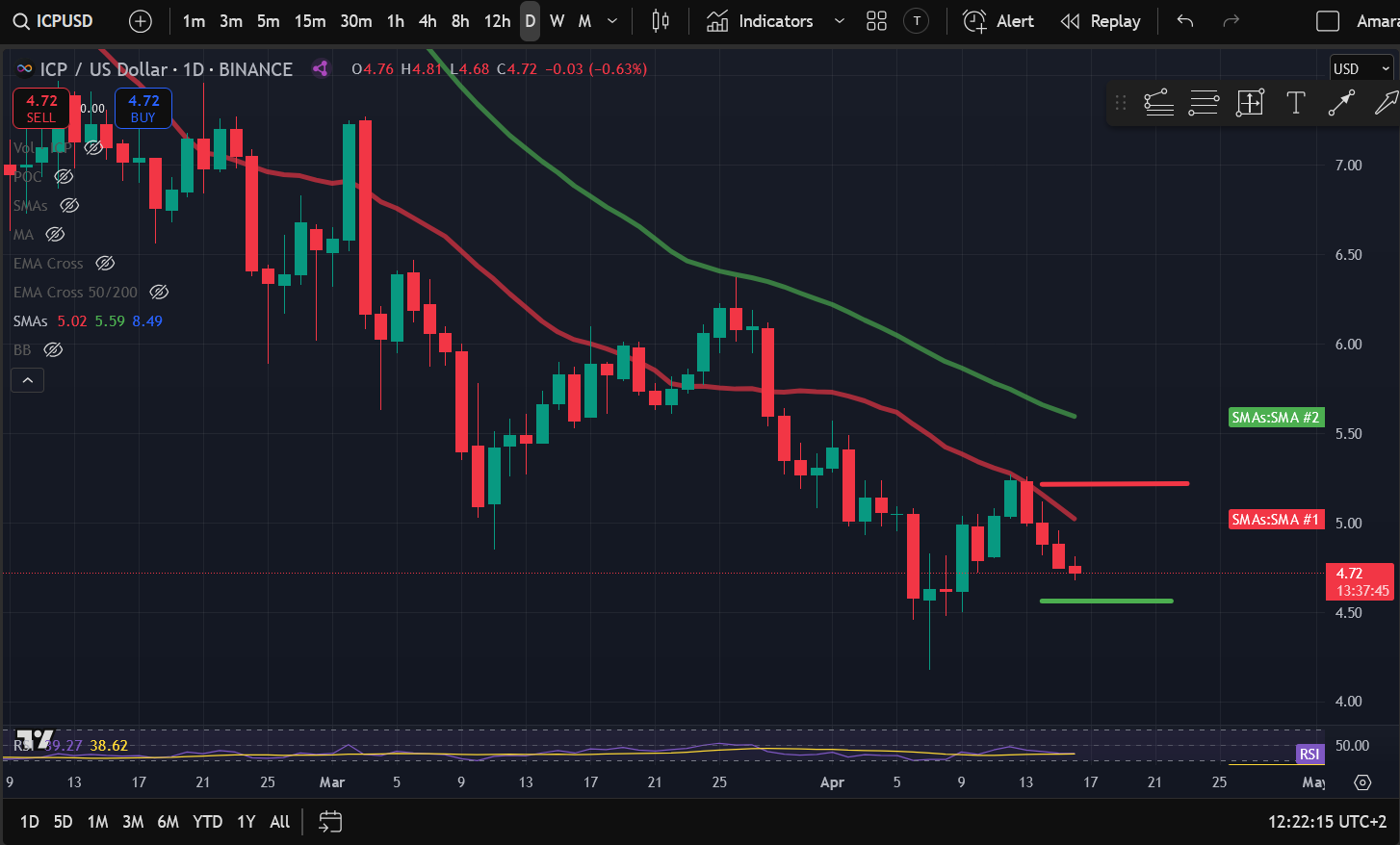The image size is (1400, 845).
Task: Show All available date range
Action: point(280,822)
